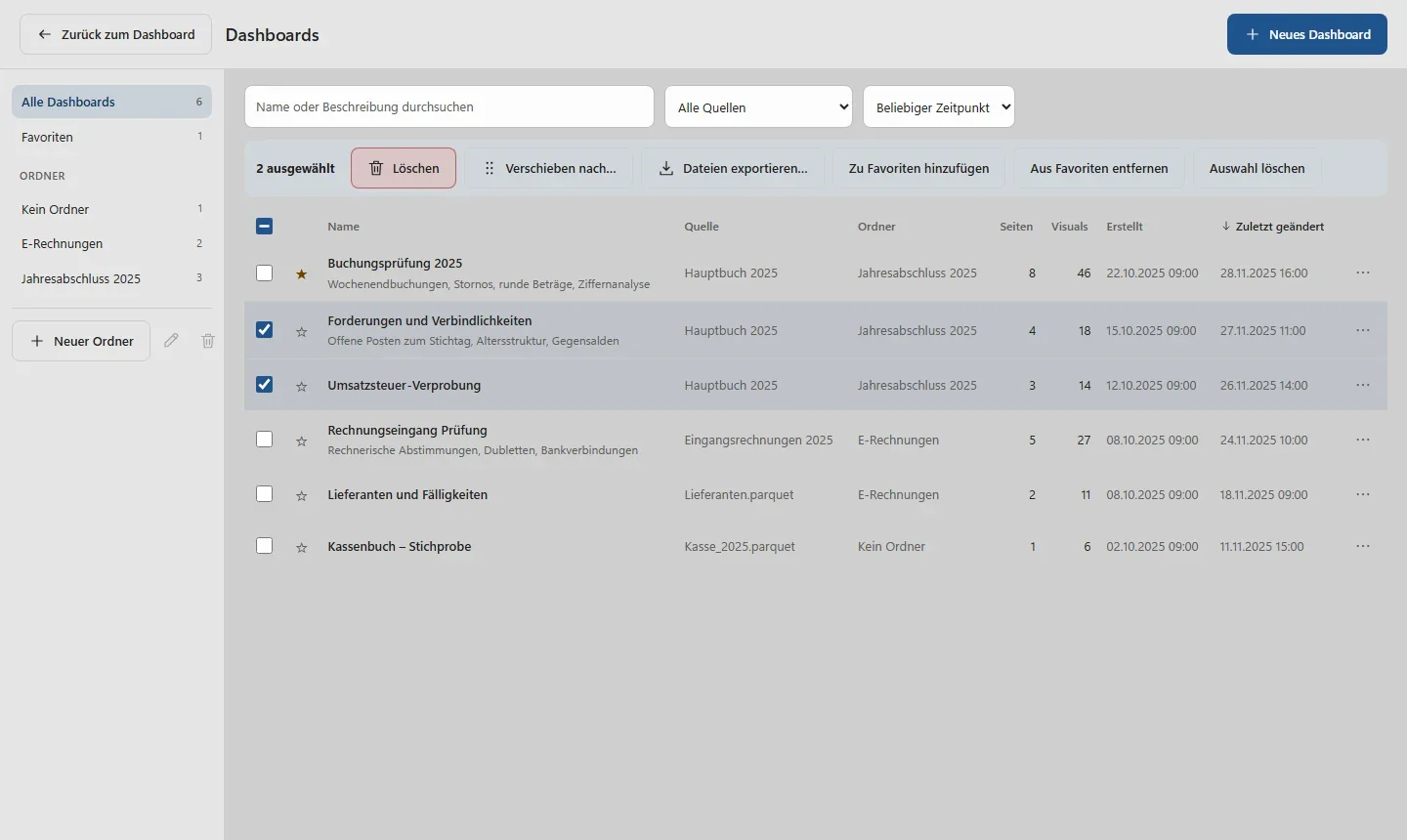Clear selection with Auswahl löschen
Screen dimensions: 1407x840
[1258, 169]
